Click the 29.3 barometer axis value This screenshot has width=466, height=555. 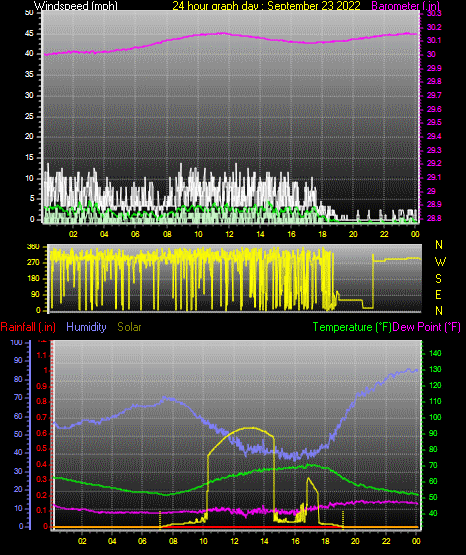pos(434,150)
